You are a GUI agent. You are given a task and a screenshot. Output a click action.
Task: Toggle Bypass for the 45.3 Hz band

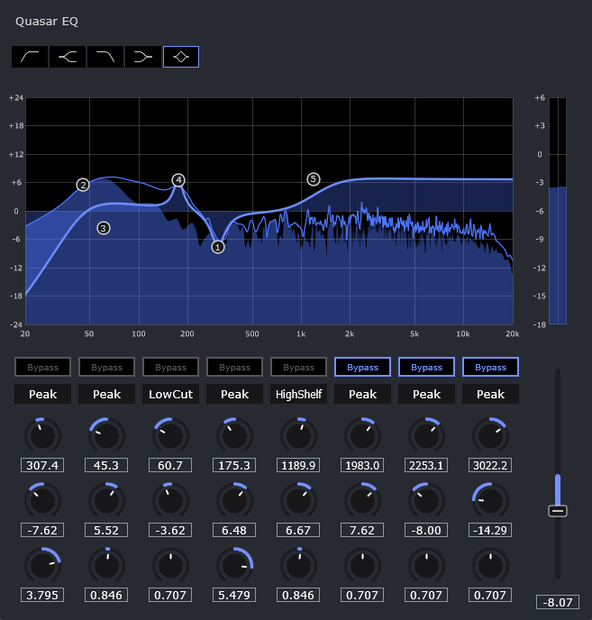click(x=107, y=367)
